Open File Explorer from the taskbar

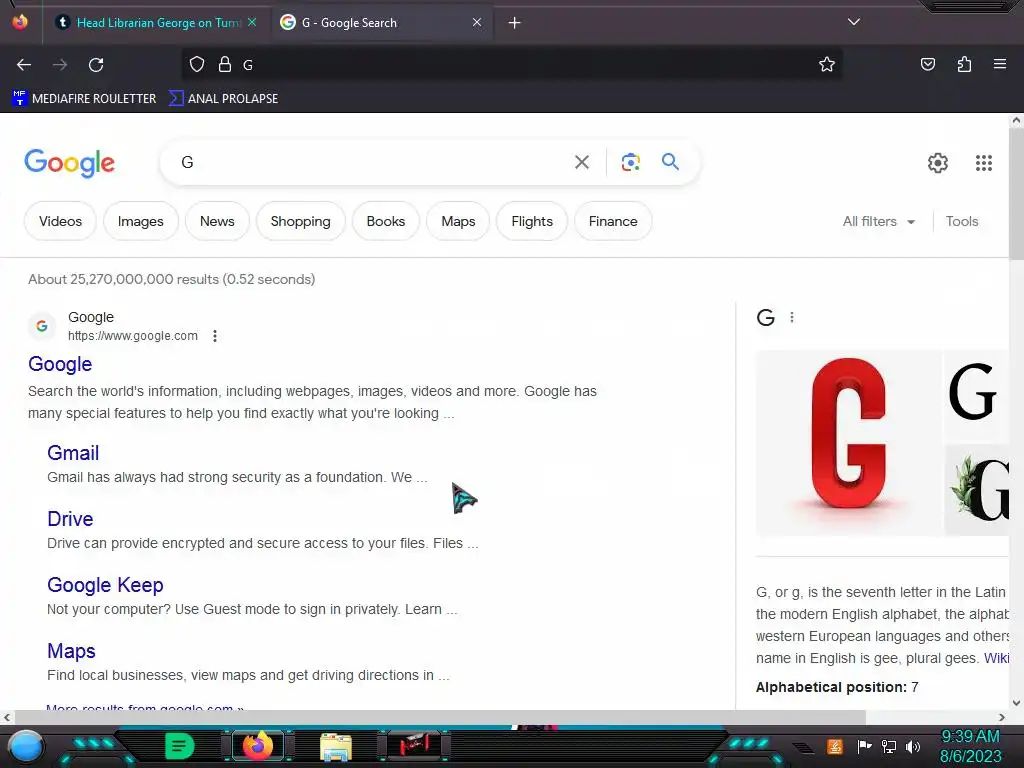pyautogui.click(x=336, y=746)
